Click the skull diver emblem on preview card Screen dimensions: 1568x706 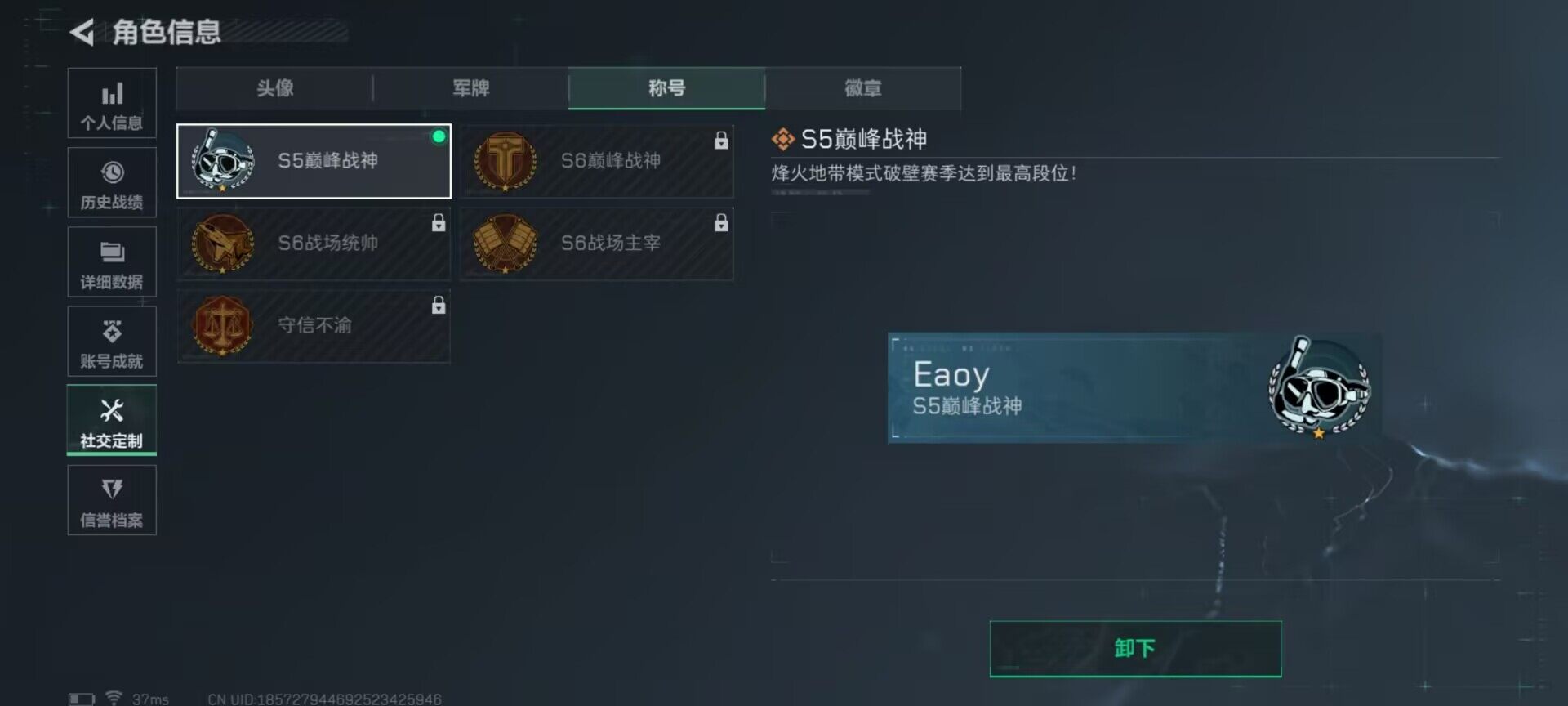coord(1318,388)
